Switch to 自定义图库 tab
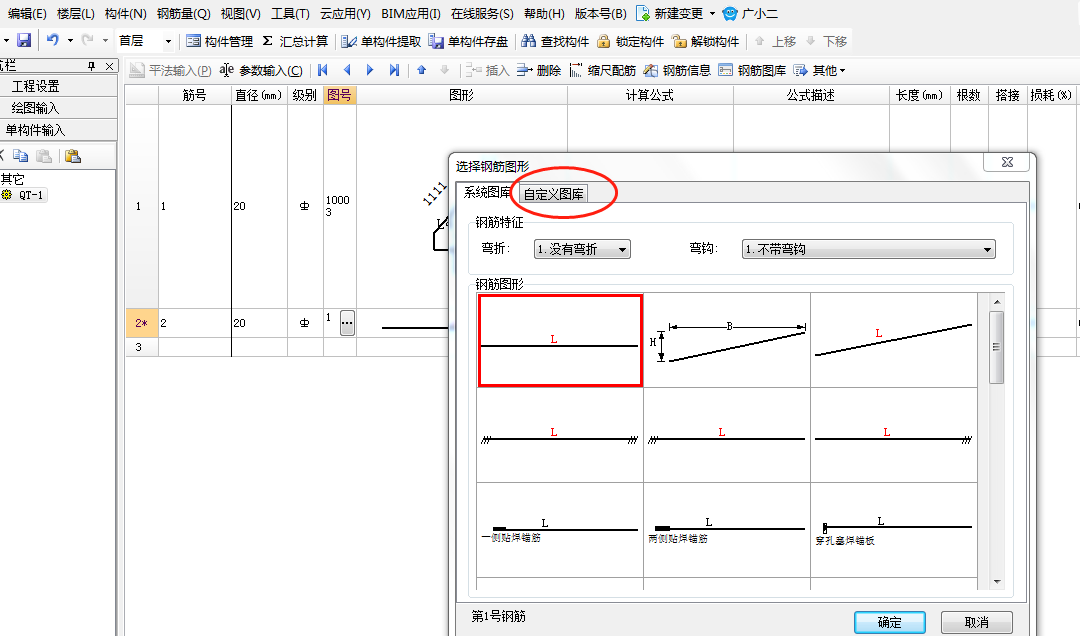This screenshot has width=1080, height=636. [554, 194]
